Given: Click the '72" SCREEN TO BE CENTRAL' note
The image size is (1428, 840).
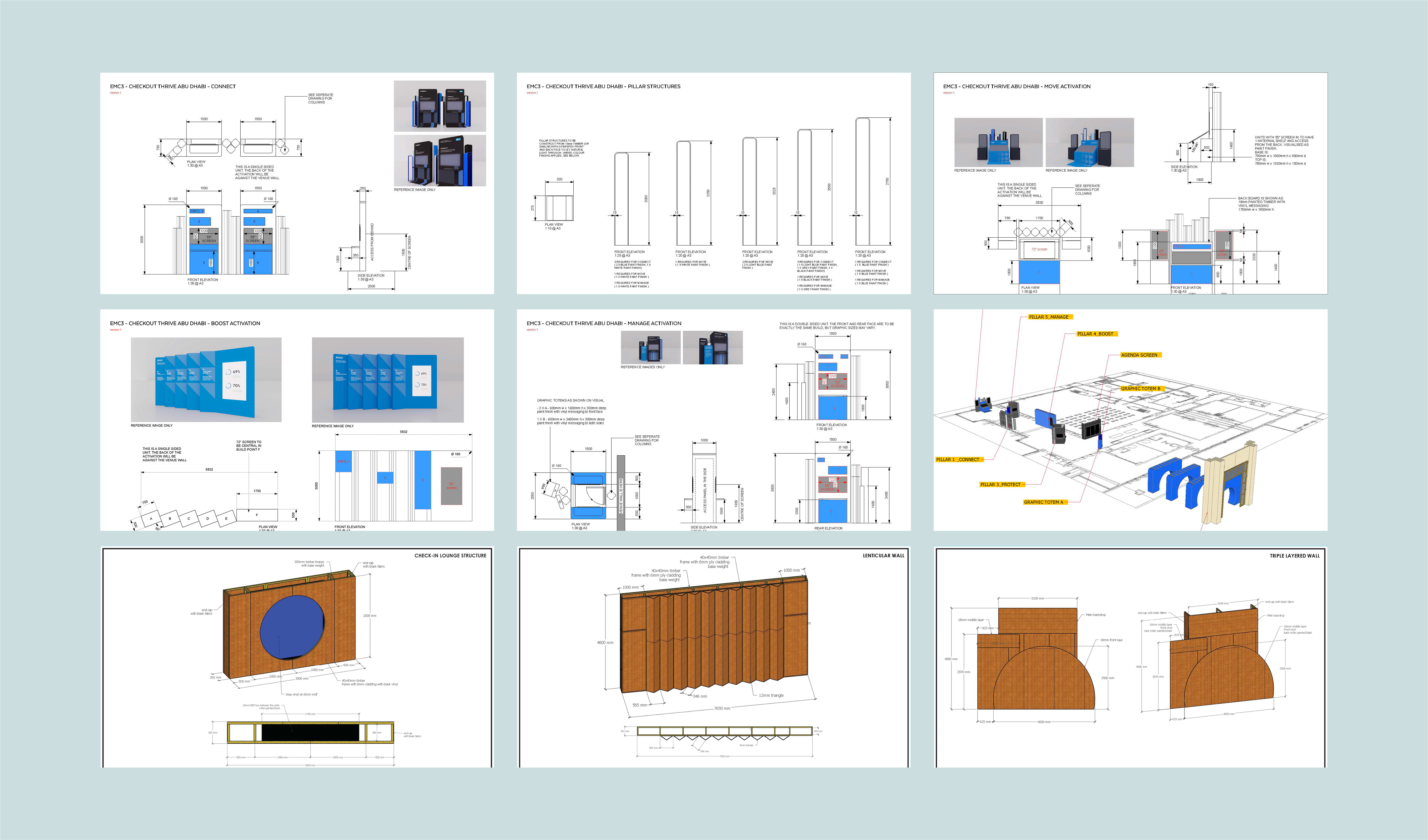Looking at the screenshot, I should pyautogui.click(x=249, y=446).
